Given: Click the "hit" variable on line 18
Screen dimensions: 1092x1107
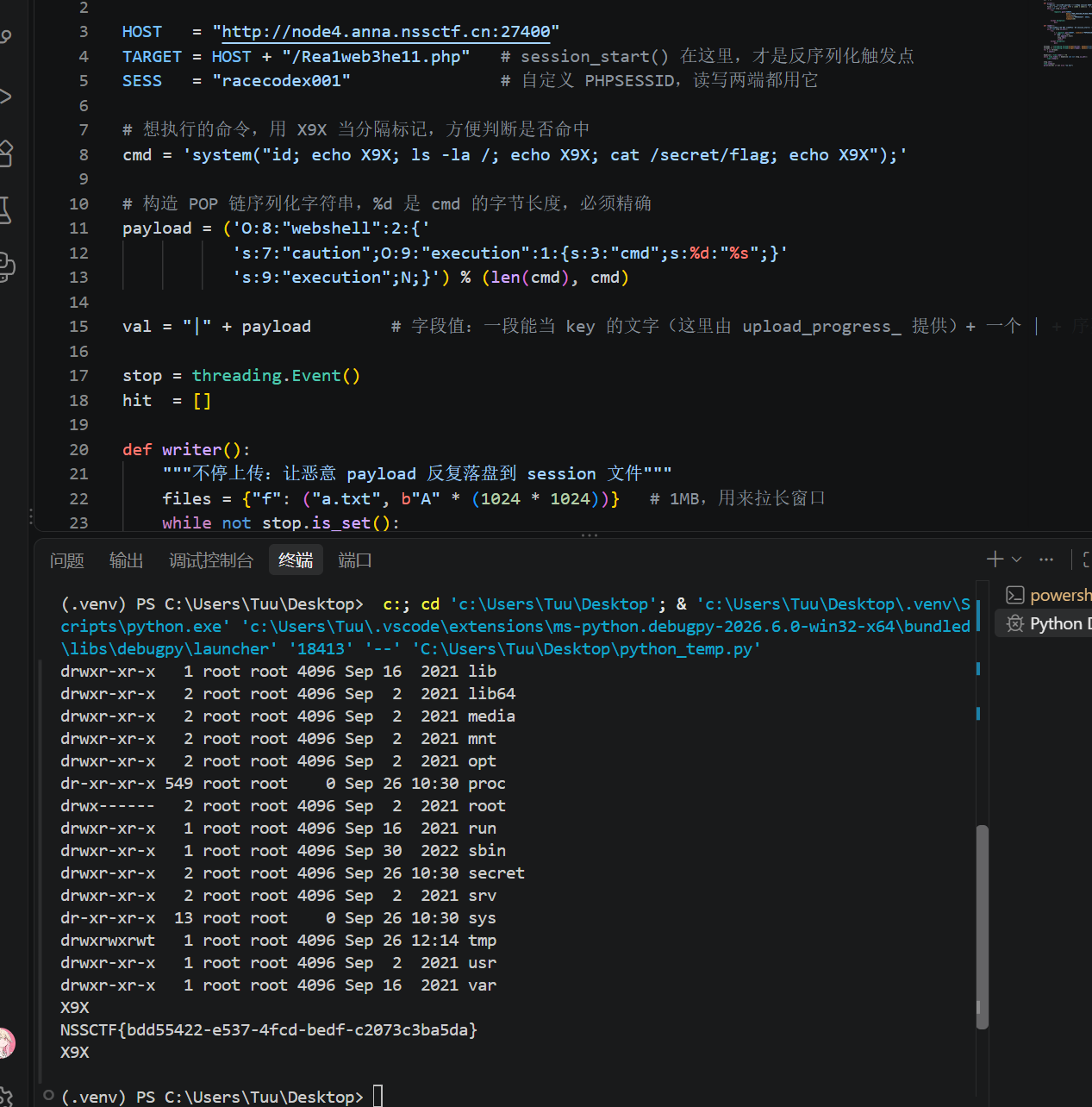Looking at the screenshot, I should click(137, 400).
